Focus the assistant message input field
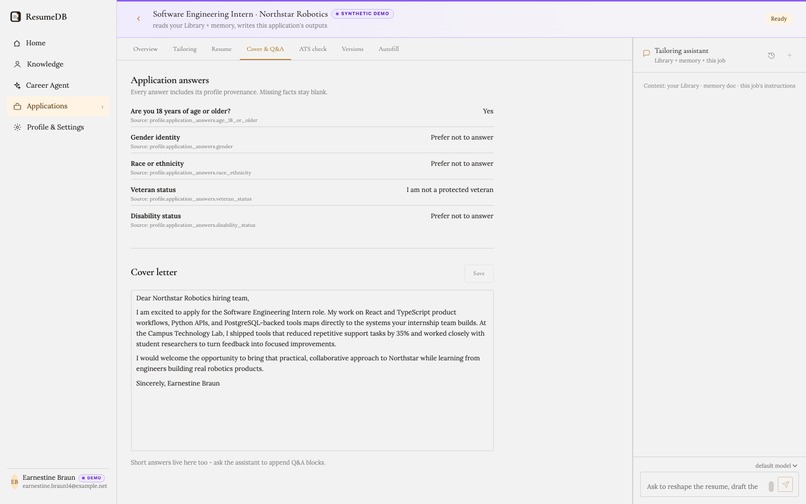The image size is (806, 504). coord(704,486)
